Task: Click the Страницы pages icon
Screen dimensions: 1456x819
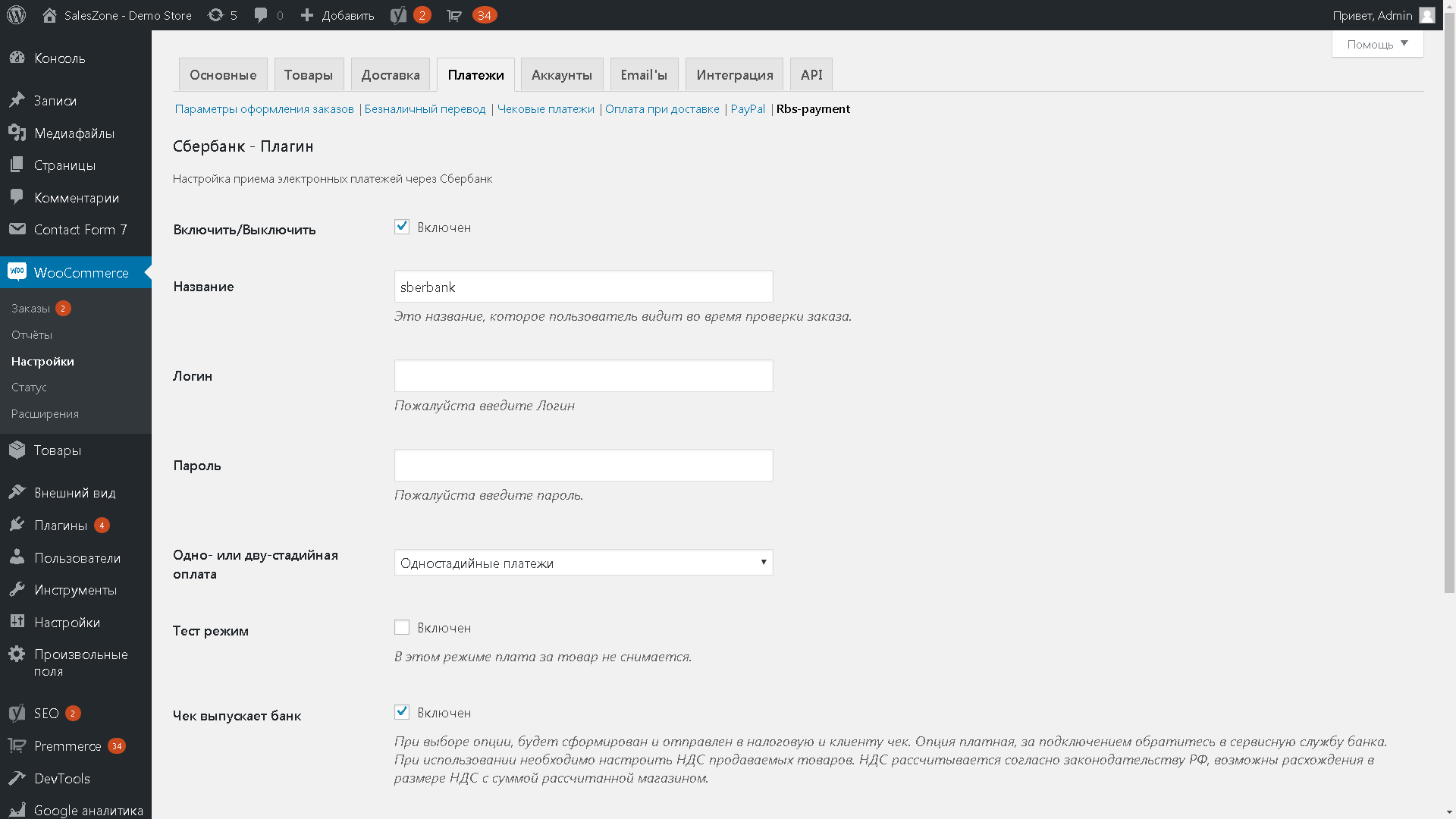Action: [x=17, y=165]
